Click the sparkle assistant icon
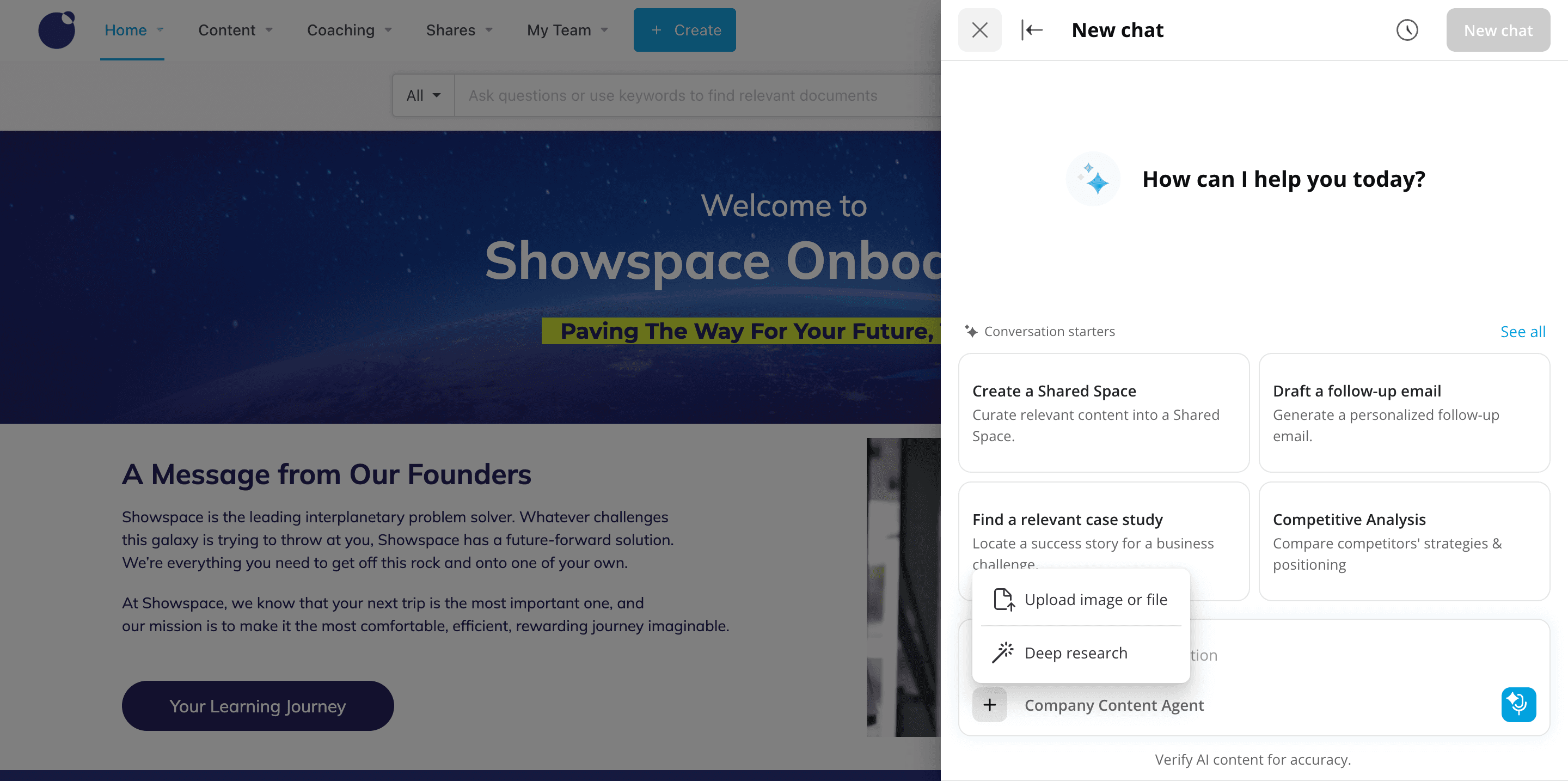The image size is (1568, 781). click(x=1093, y=179)
